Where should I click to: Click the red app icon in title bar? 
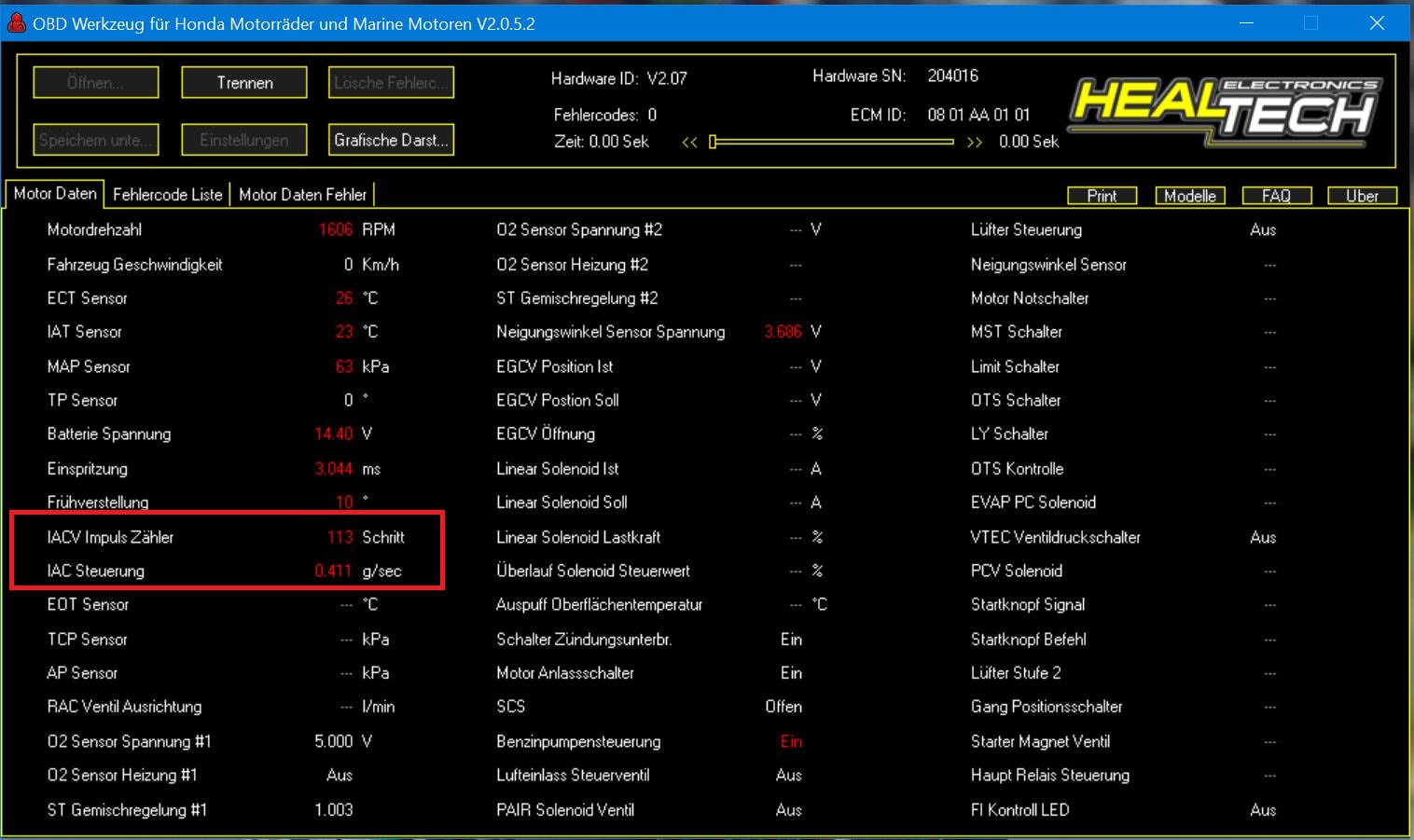coord(17,23)
